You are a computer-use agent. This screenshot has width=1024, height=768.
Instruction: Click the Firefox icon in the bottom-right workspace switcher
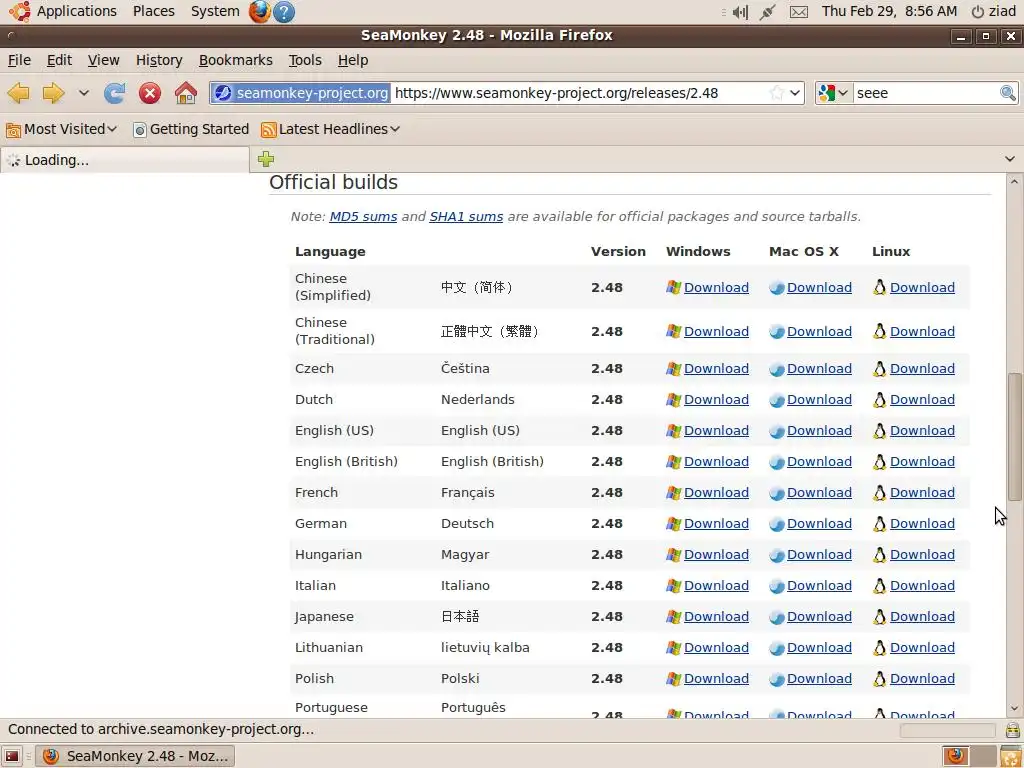[955, 756]
